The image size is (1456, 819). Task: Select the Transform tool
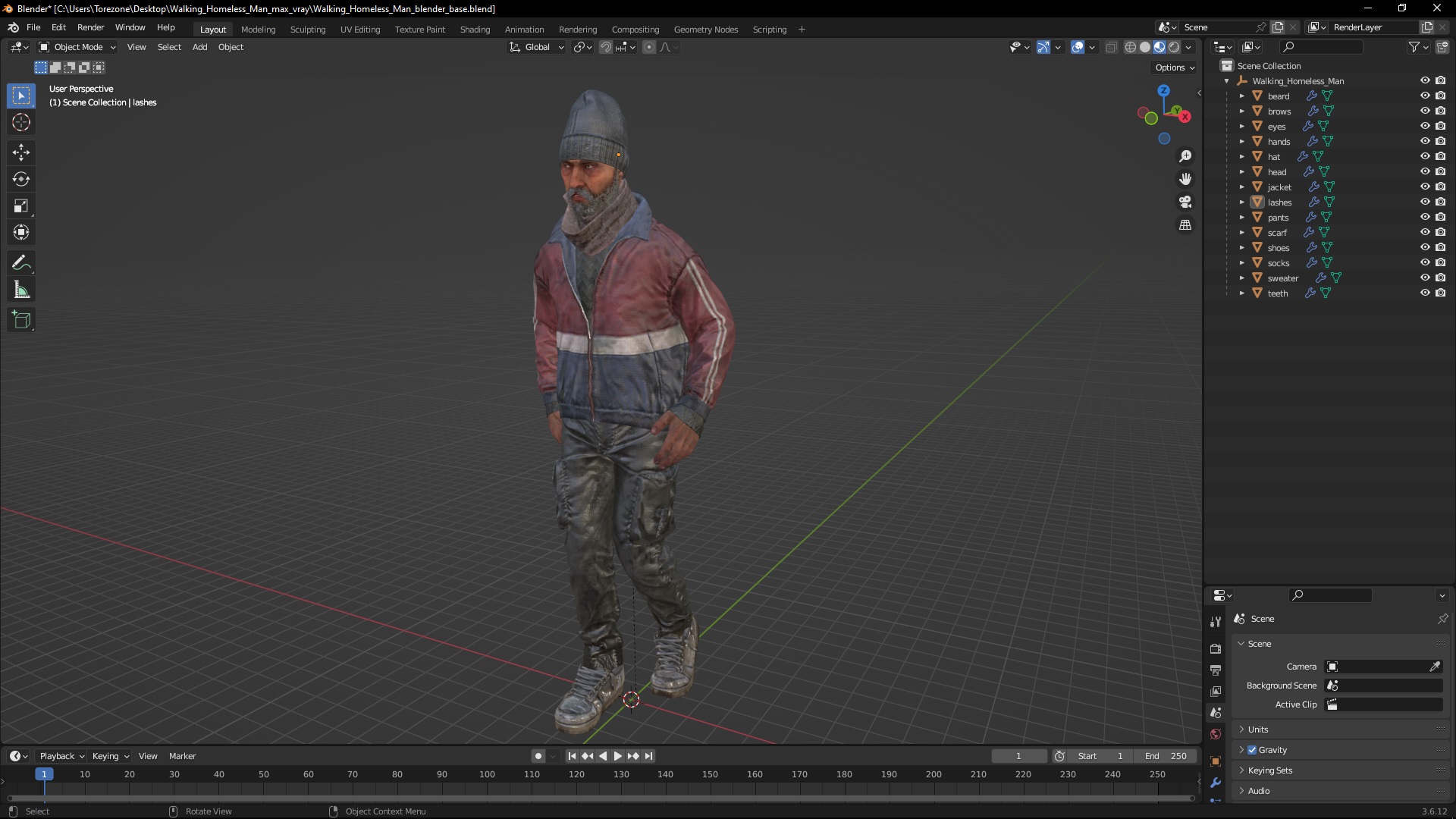click(x=21, y=232)
